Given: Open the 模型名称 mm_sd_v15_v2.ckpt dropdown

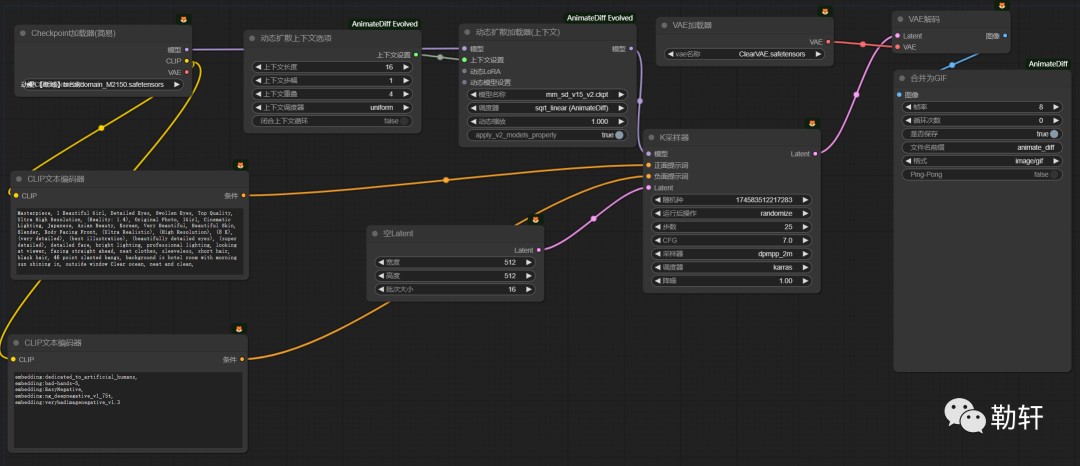Looking at the screenshot, I should [548, 94].
